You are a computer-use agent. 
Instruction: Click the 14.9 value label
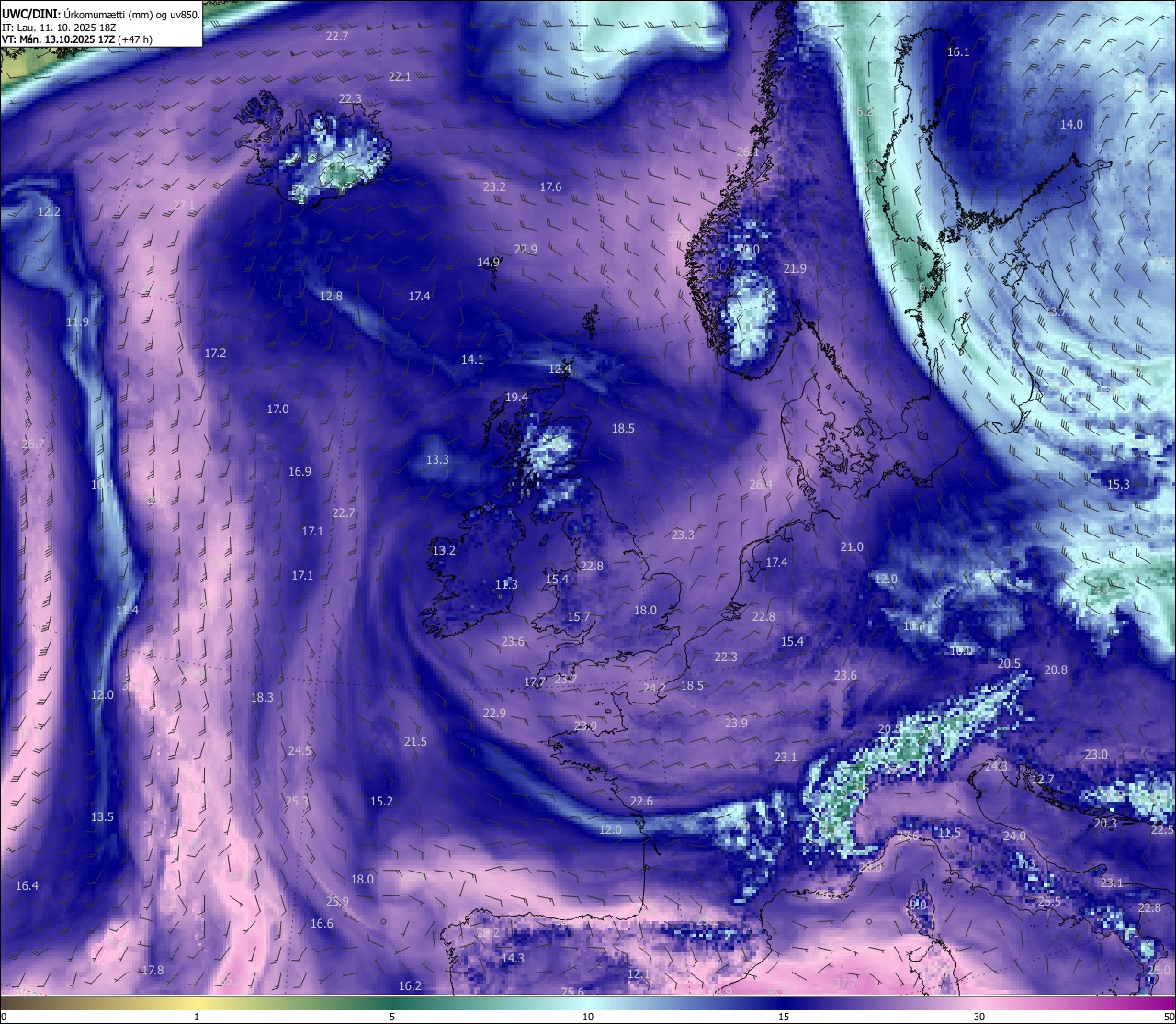[x=488, y=263]
